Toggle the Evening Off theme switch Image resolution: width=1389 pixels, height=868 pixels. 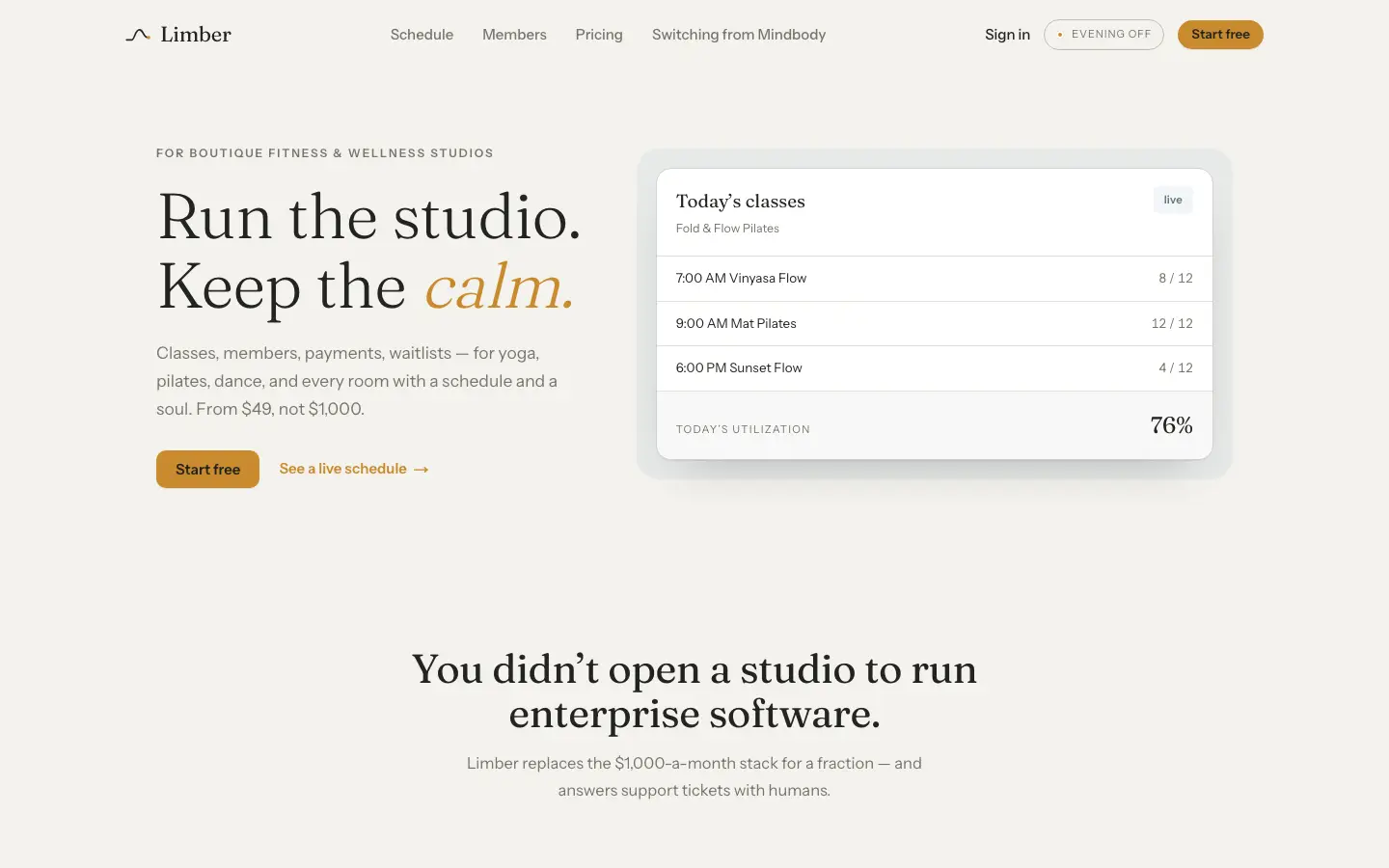coord(1103,35)
